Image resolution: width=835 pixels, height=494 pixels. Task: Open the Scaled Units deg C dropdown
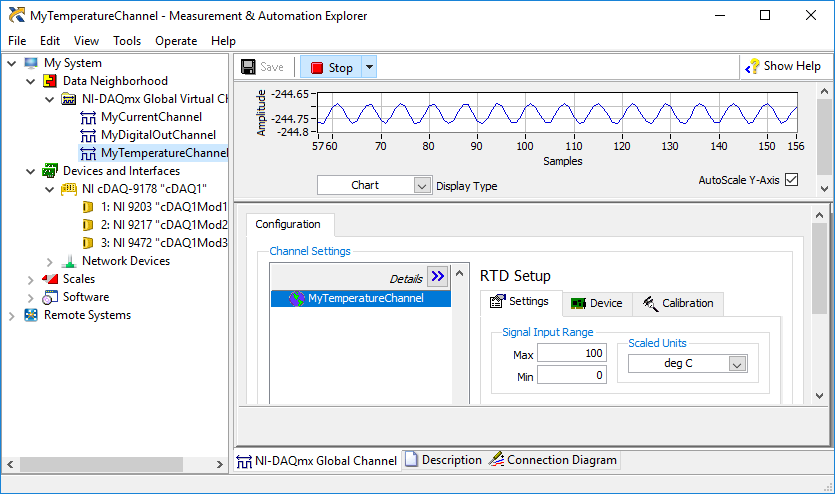pyautogui.click(x=687, y=364)
